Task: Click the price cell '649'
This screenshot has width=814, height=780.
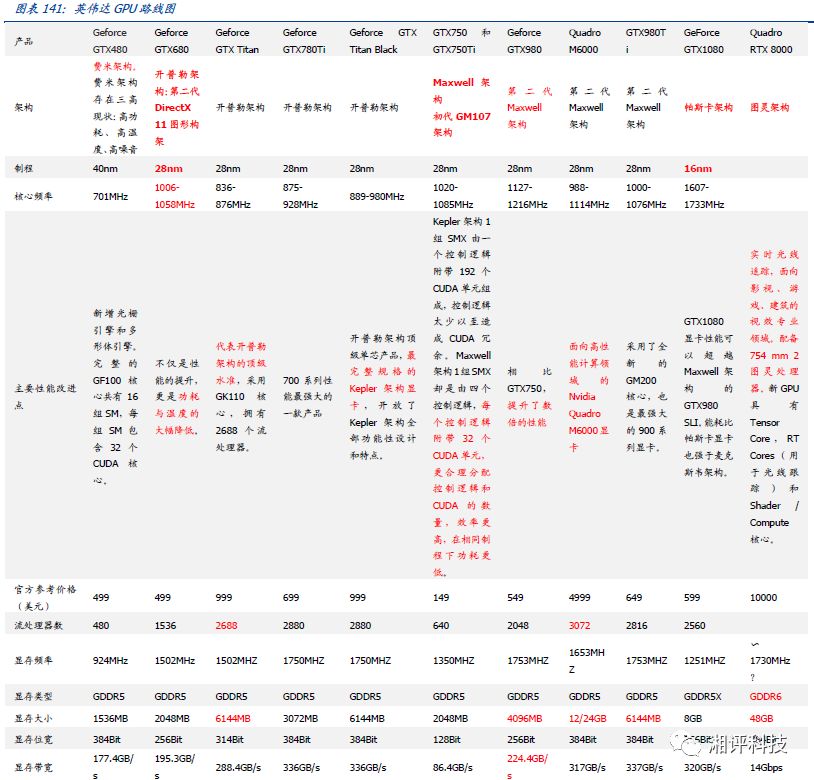Action: [x=634, y=598]
